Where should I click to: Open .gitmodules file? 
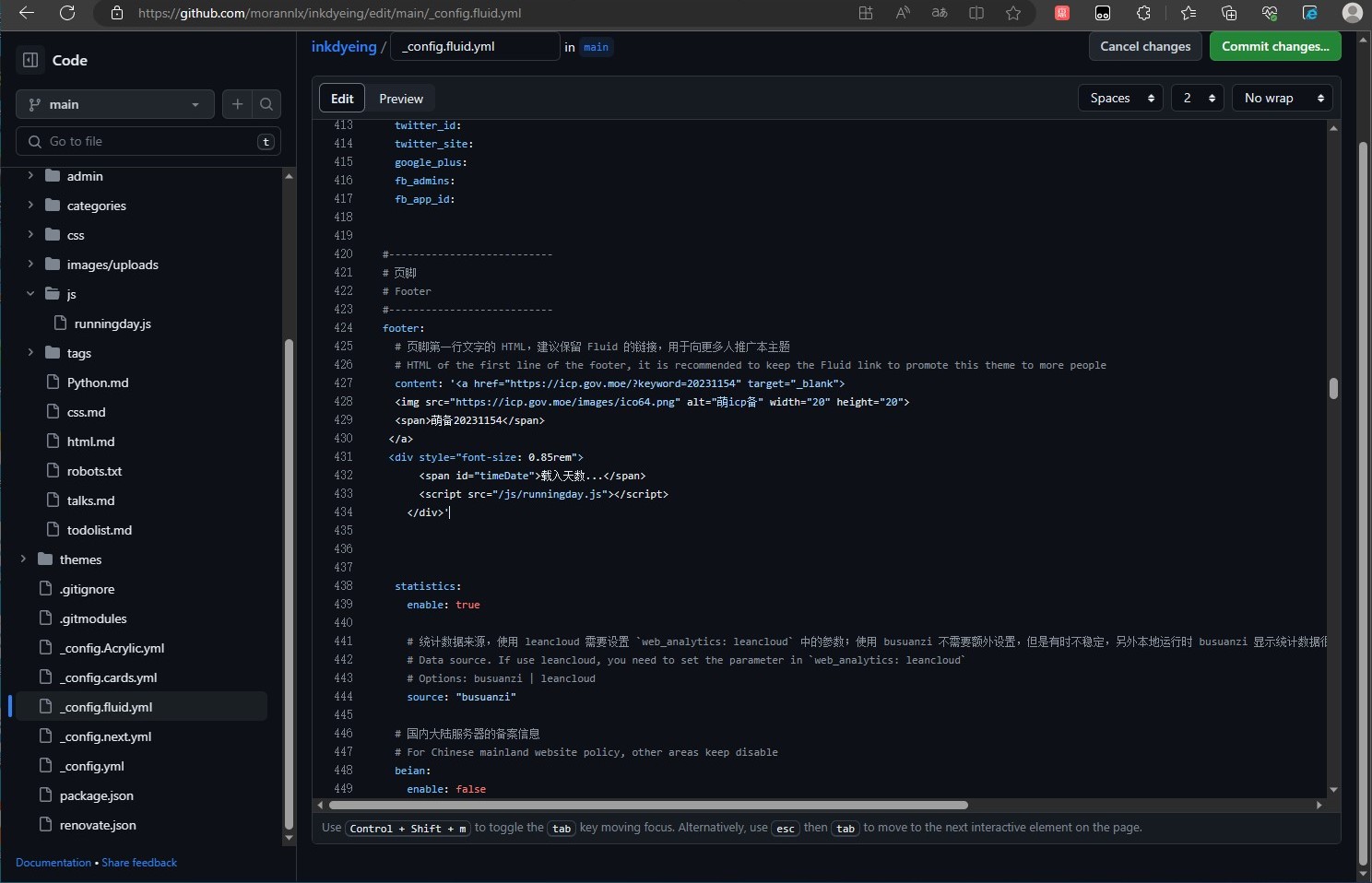tap(93, 618)
